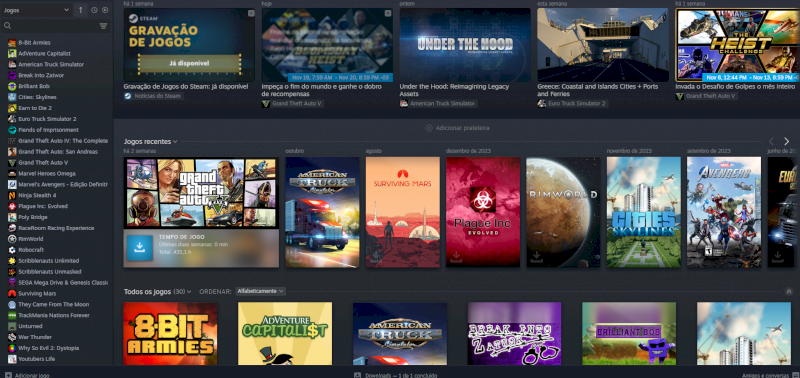Open the advanced filter icon beside search
Viewport: 800px width, 378px height.
tap(104, 26)
